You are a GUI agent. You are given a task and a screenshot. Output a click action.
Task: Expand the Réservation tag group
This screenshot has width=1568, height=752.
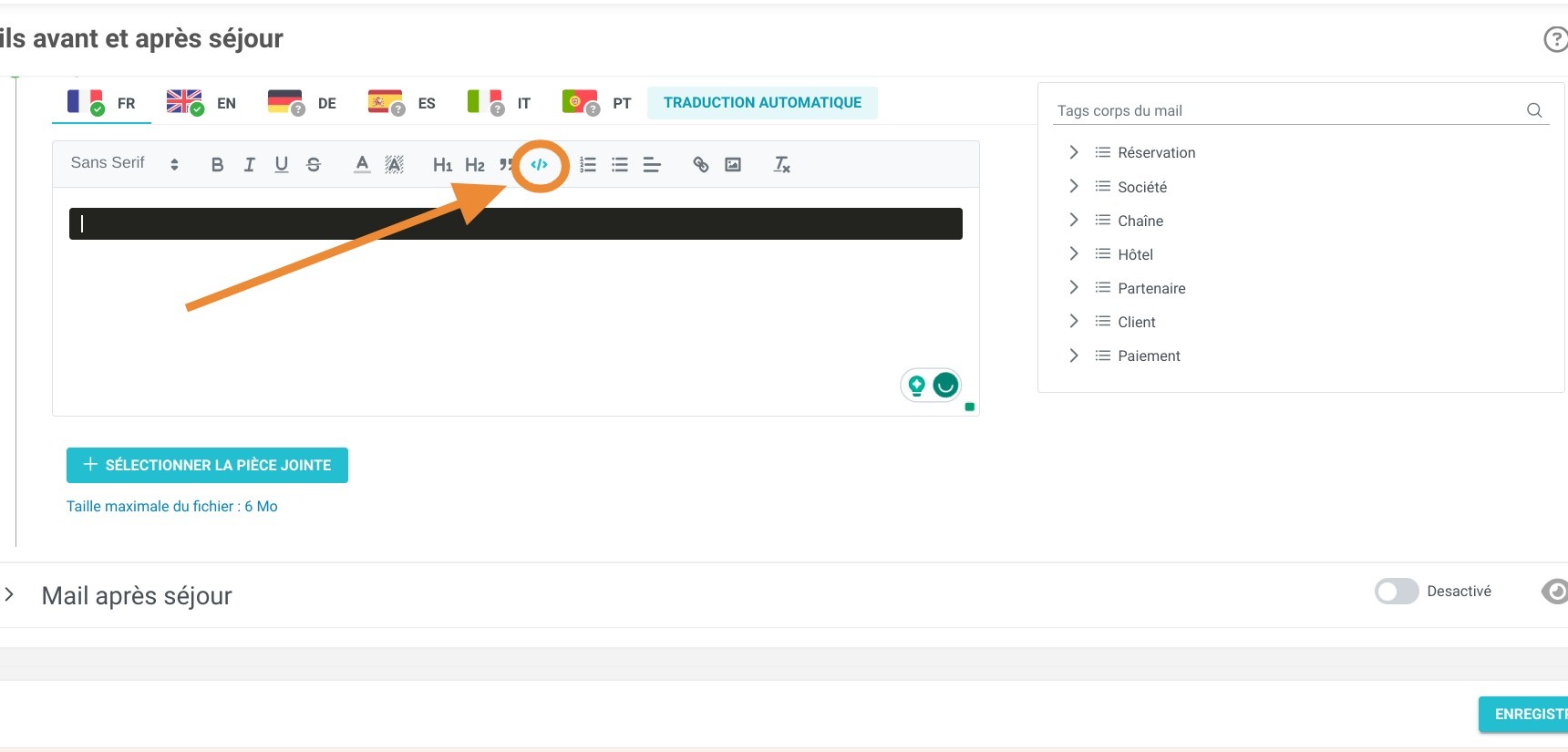click(1074, 152)
